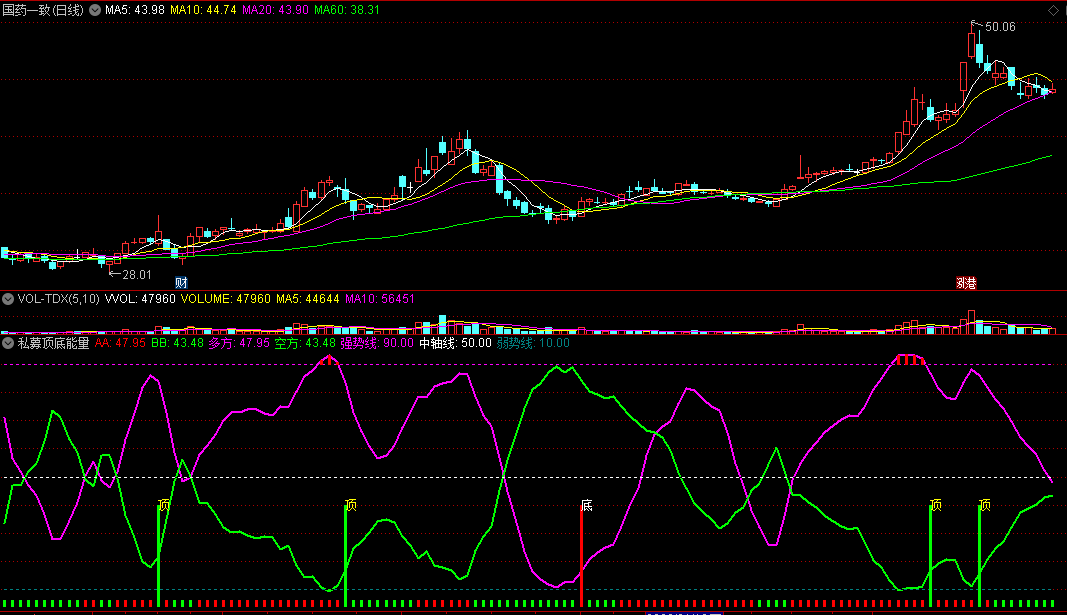1067x615 pixels.
Task: Select the MA20: 43.90 label
Action: (x=276, y=10)
